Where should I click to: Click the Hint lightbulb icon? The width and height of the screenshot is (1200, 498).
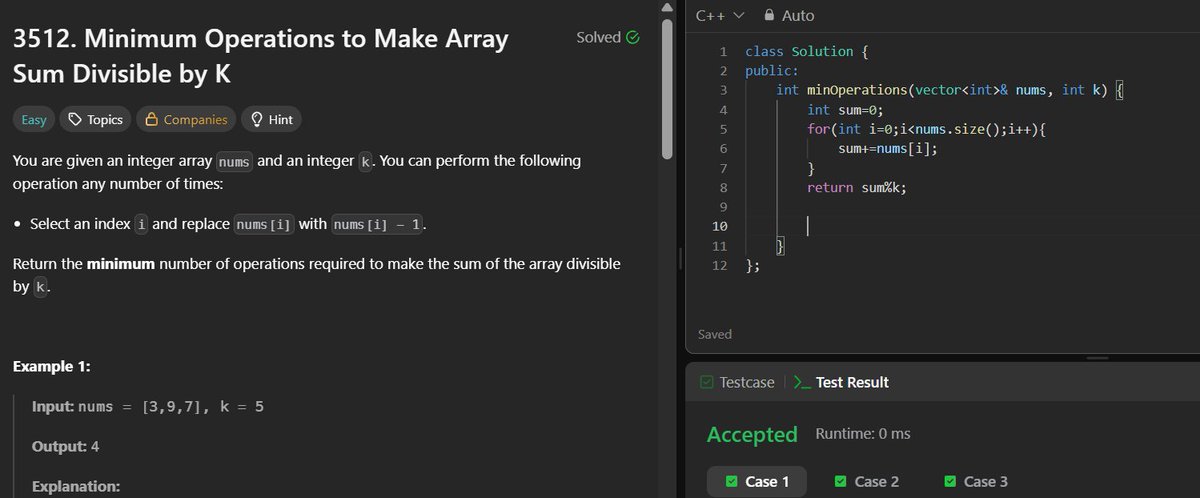(256, 120)
